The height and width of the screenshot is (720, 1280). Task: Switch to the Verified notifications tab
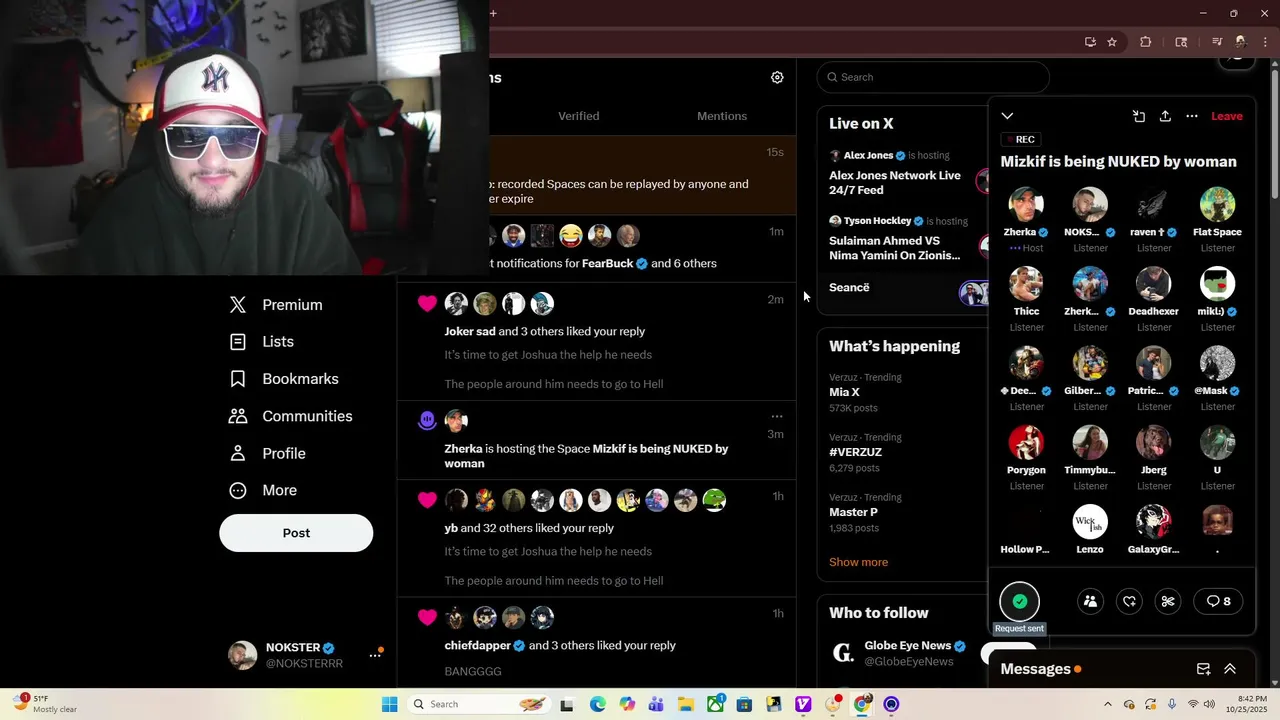pos(578,116)
